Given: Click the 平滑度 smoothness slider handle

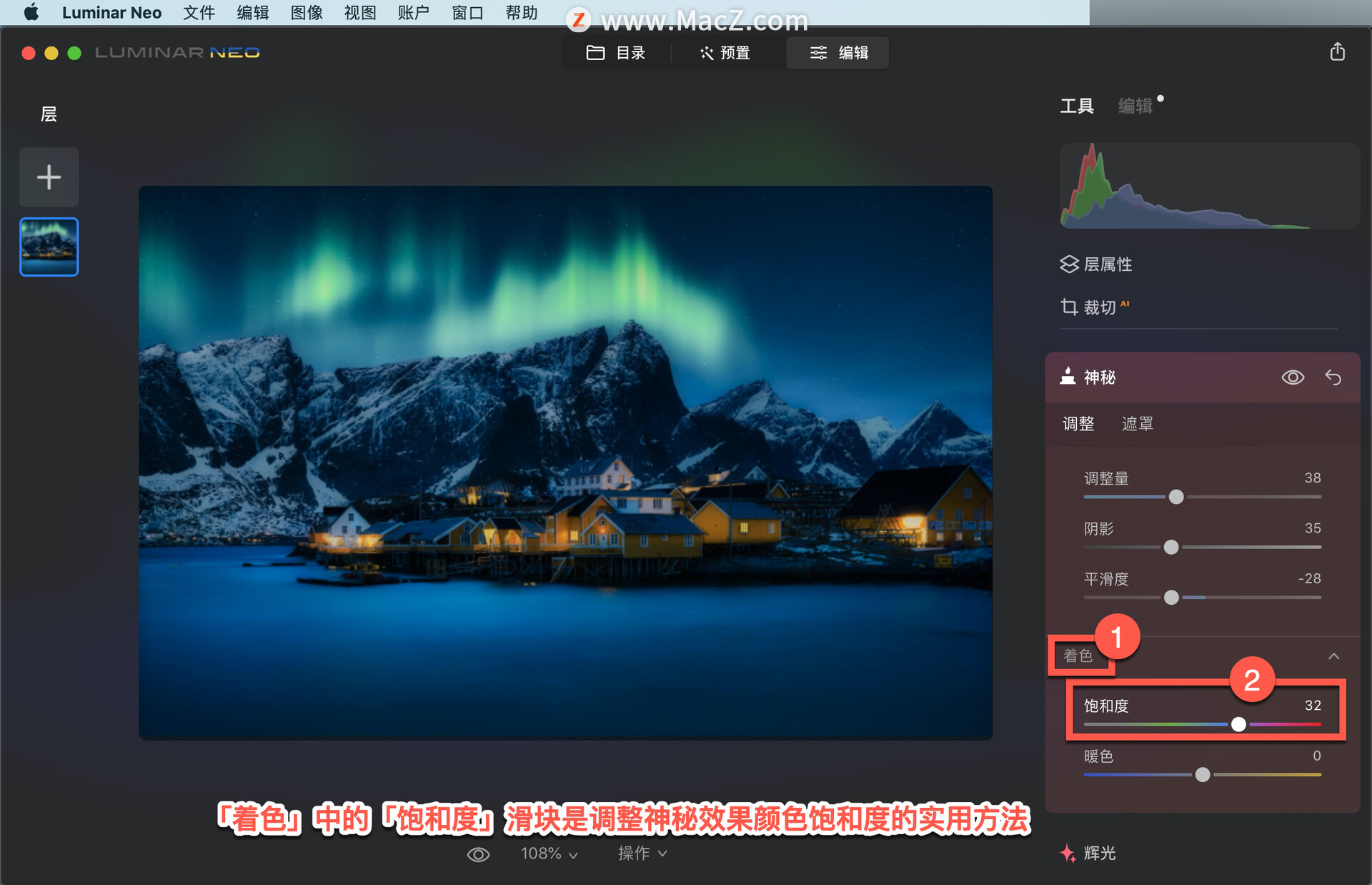Looking at the screenshot, I should (1171, 597).
